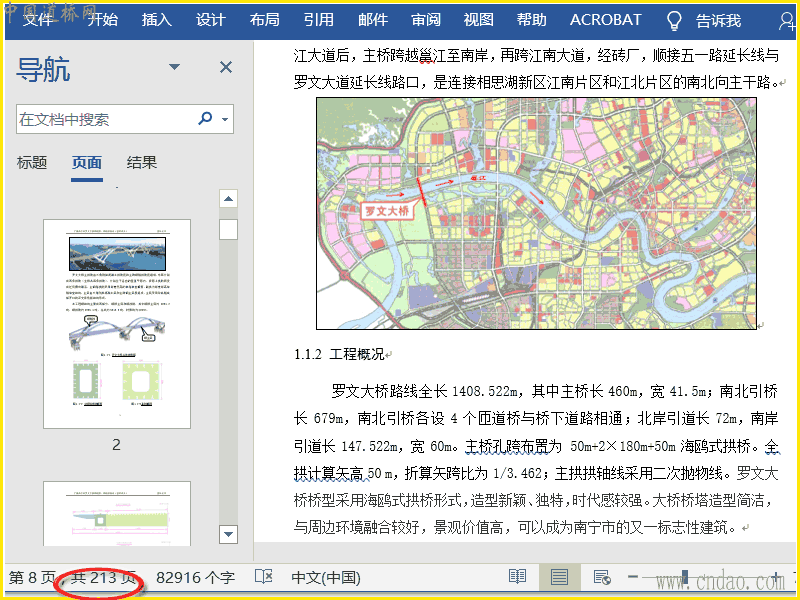Click the zoom out minus button
The height and width of the screenshot is (600, 800).
[x=633, y=577]
